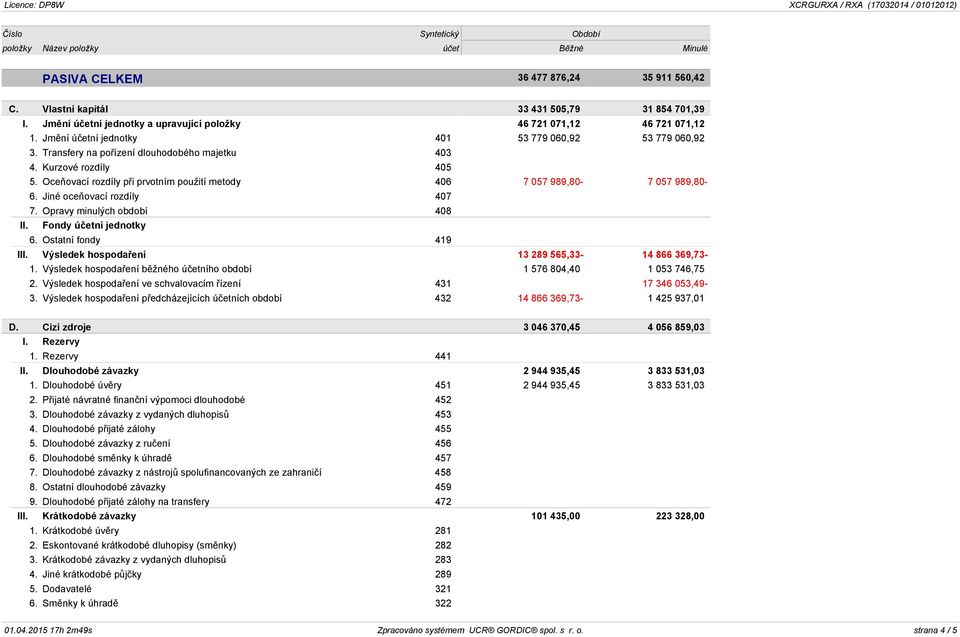Click the Fondy účetní jednotky heading

(94, 225)
